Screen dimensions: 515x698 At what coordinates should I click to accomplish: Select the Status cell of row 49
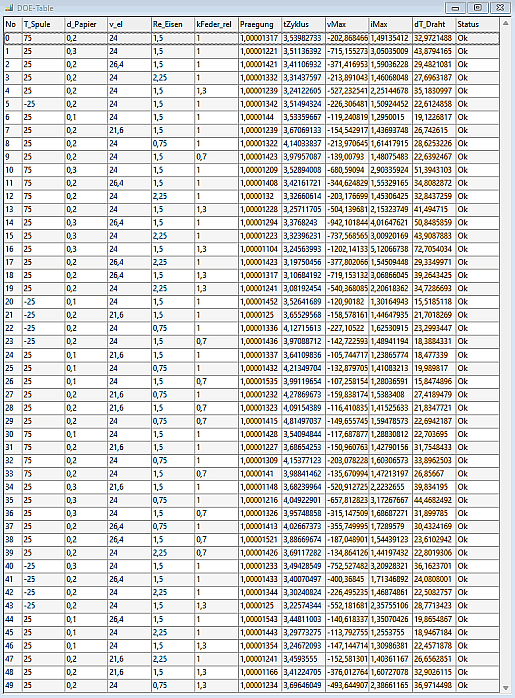(477, 685)
